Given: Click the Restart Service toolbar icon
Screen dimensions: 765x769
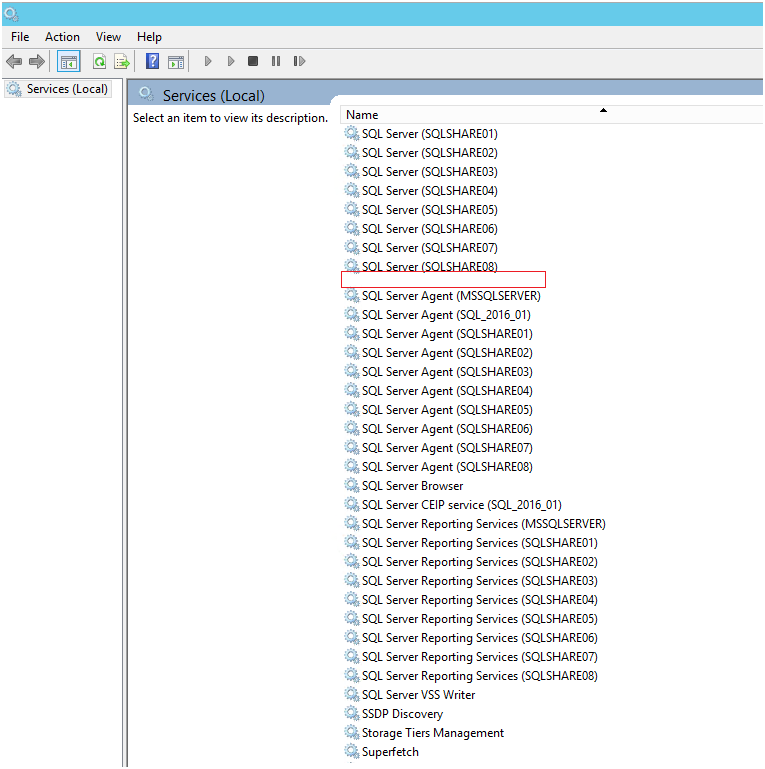Looking at the screenshot, I should click(299, 61).
